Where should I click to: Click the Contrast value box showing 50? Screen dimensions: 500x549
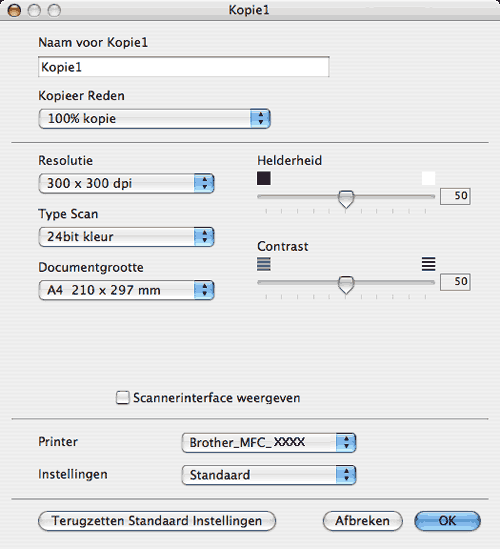click(455, 282)
